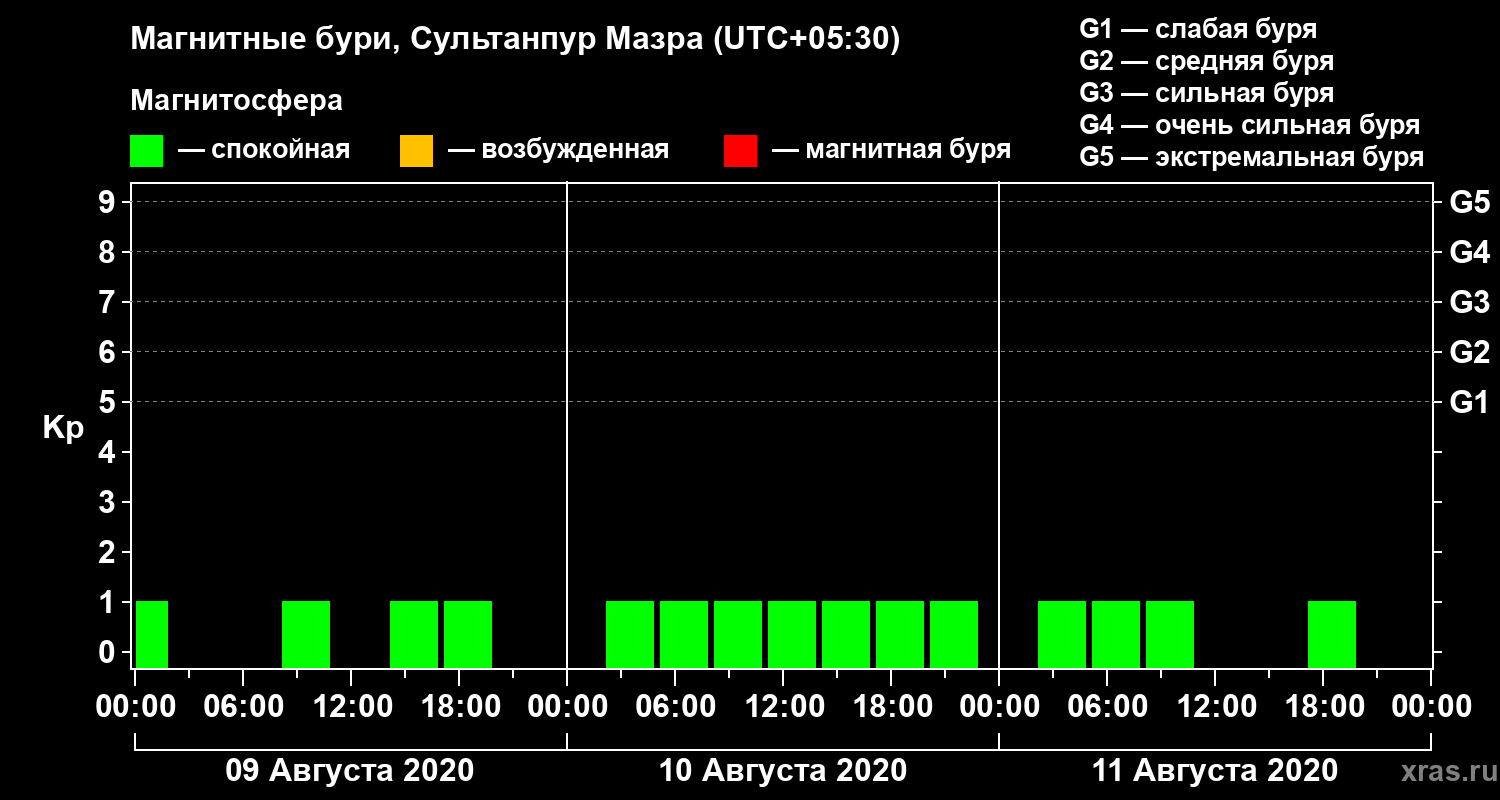Viewport: 1500px width, 800px height.
Task: Click the green 'спокойная' legend swatch
Action: 146,150
